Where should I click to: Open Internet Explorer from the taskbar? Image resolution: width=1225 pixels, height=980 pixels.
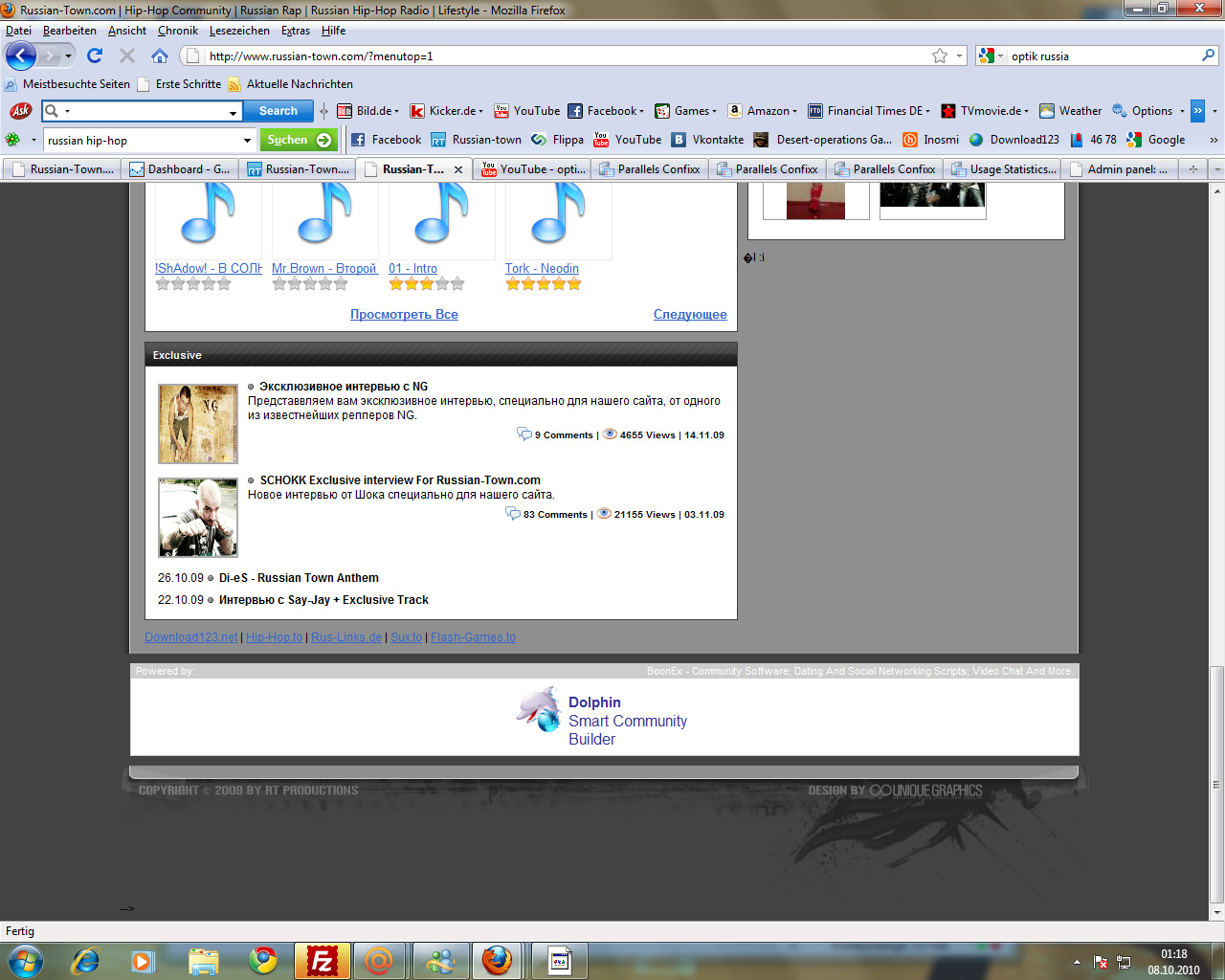pyautogui.click(x=86, y=960)
